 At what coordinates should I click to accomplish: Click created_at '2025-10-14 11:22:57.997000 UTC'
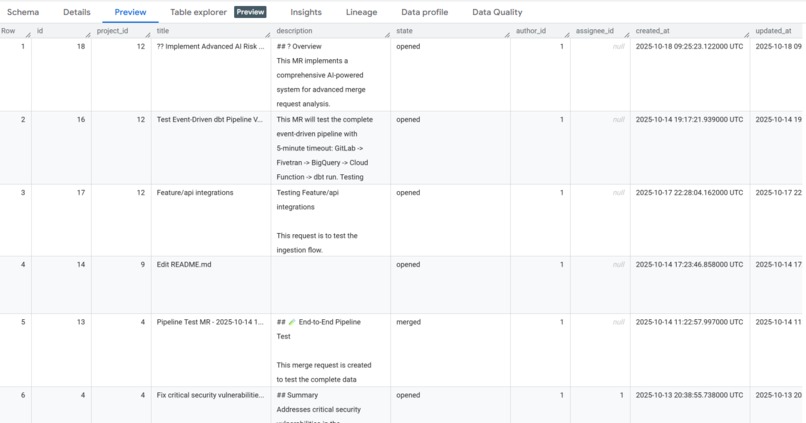coord(689,322)
